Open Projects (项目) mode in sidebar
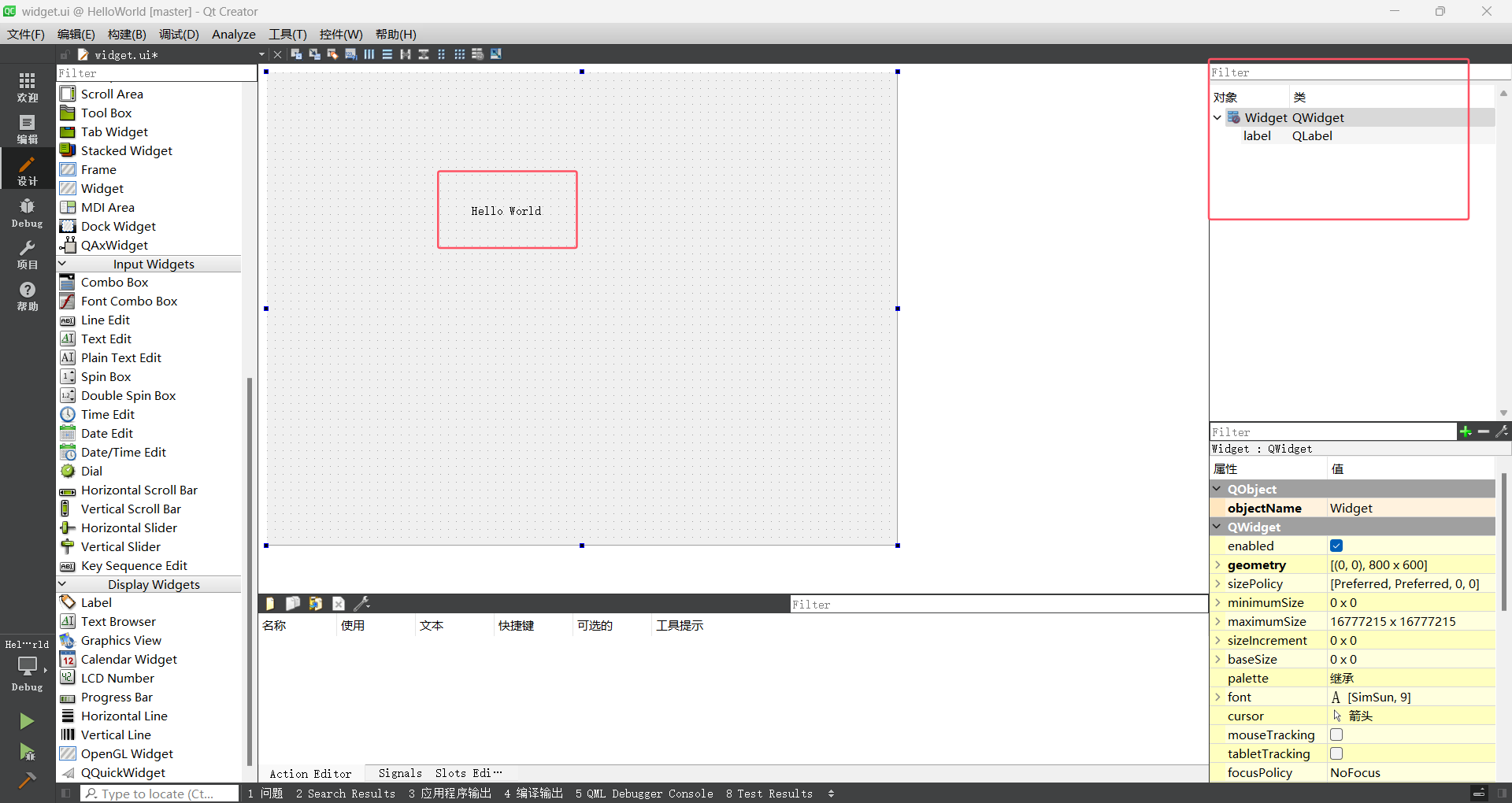The width and height of the screenshot is (1512, 803). (x=28, y=254)
